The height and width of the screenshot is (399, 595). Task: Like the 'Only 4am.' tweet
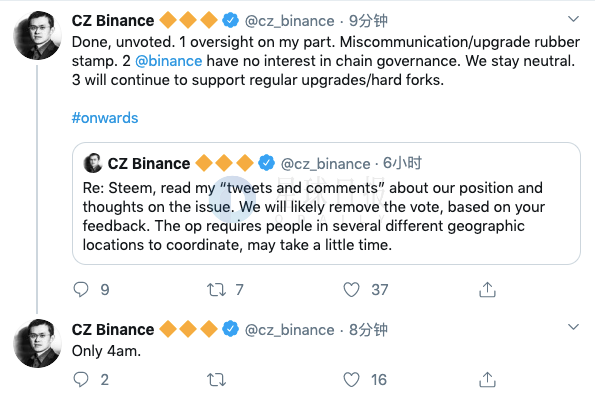tap(351, 379)
